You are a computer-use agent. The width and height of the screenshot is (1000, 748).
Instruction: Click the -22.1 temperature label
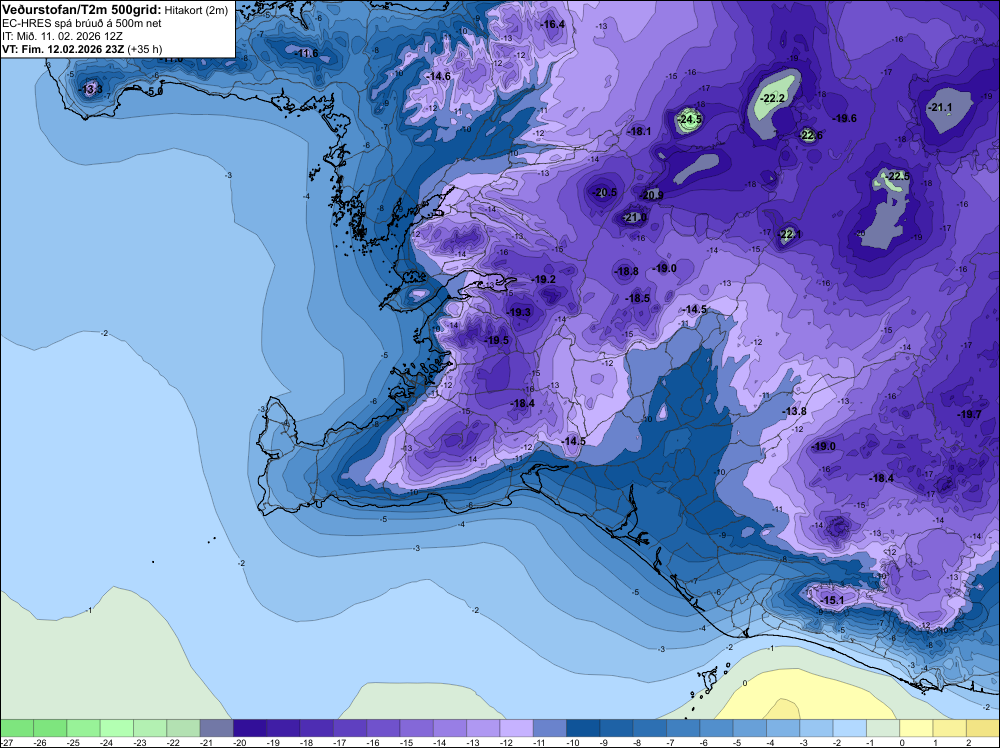coord(790,234)
